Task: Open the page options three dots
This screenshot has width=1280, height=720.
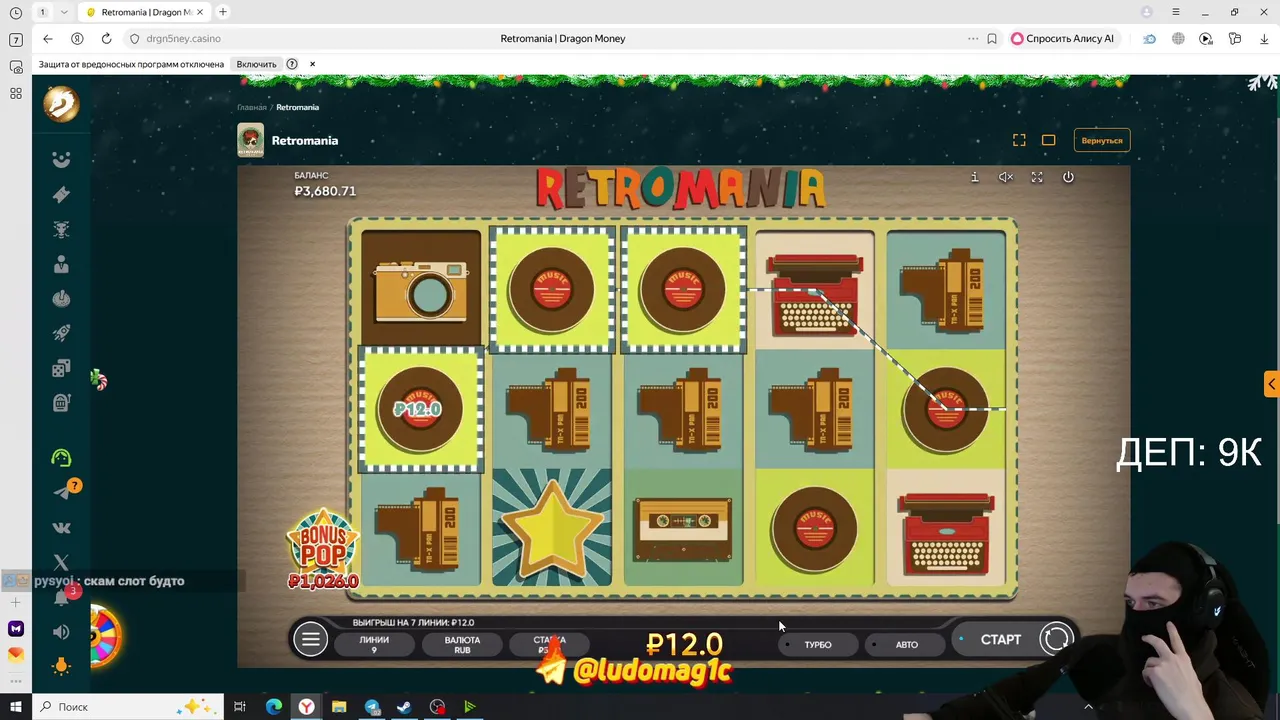Action: tap(973, 38)
